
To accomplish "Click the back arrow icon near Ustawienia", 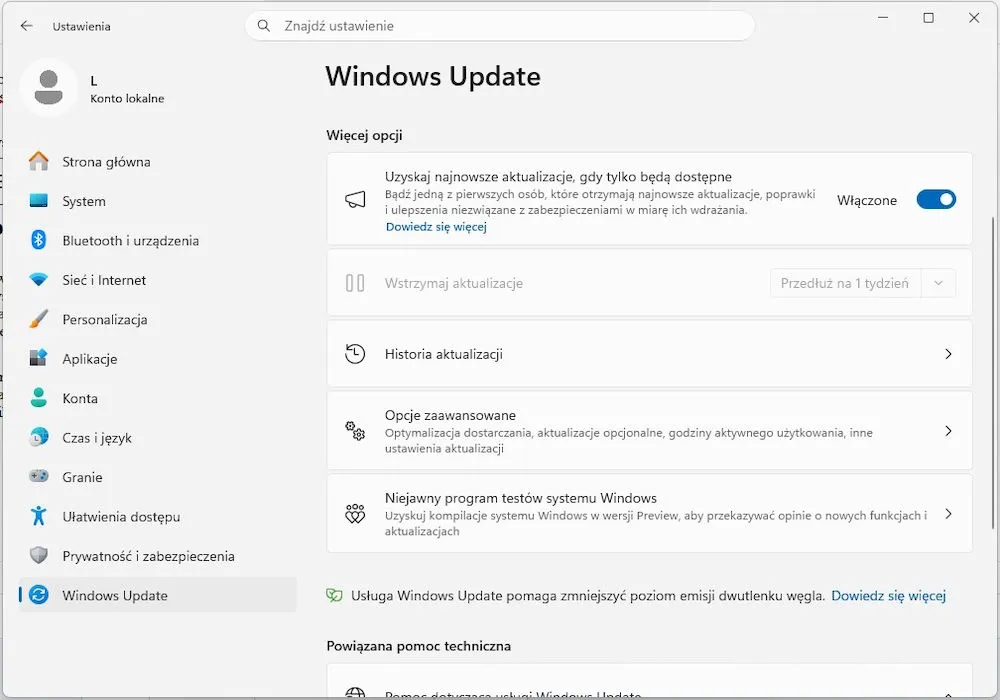I will coord(26,26).
